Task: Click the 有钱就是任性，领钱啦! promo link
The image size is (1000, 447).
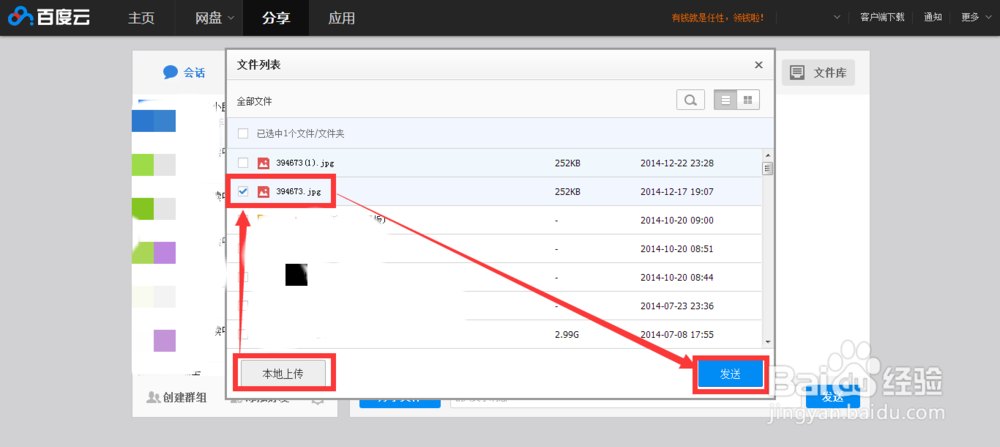Action: tap(717, 18)
